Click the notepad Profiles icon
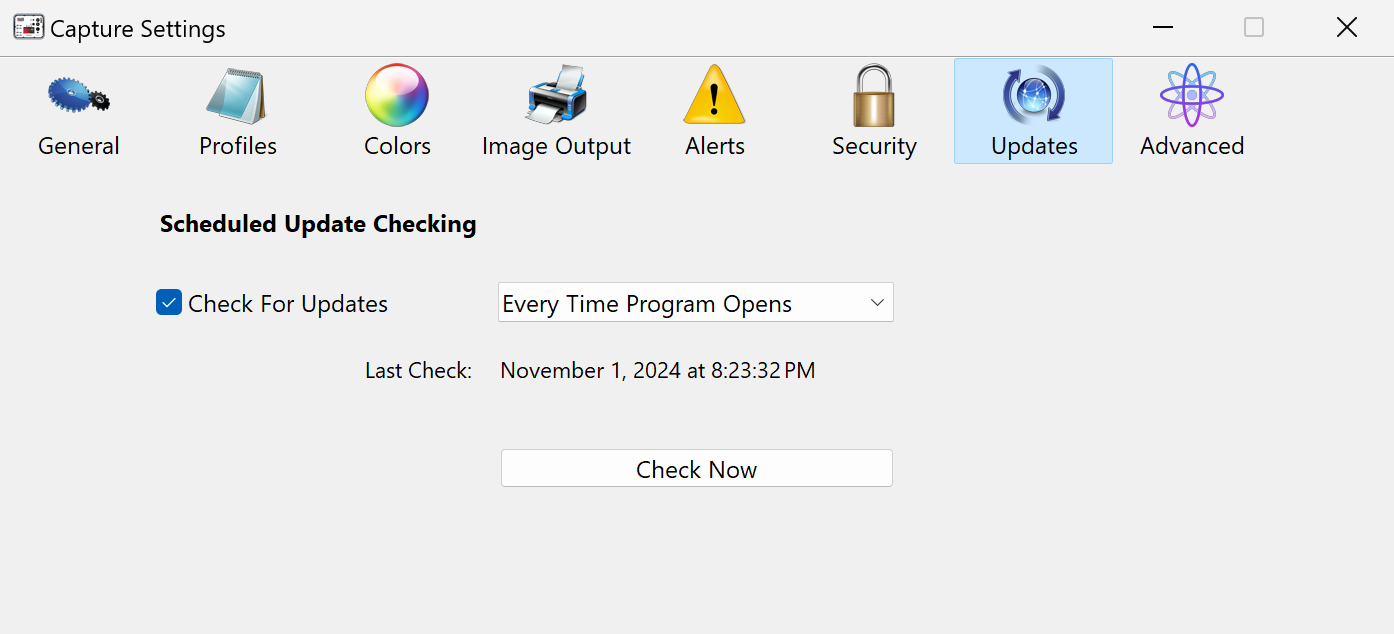This screenshot has height=634, width=1394. point(237,96)
